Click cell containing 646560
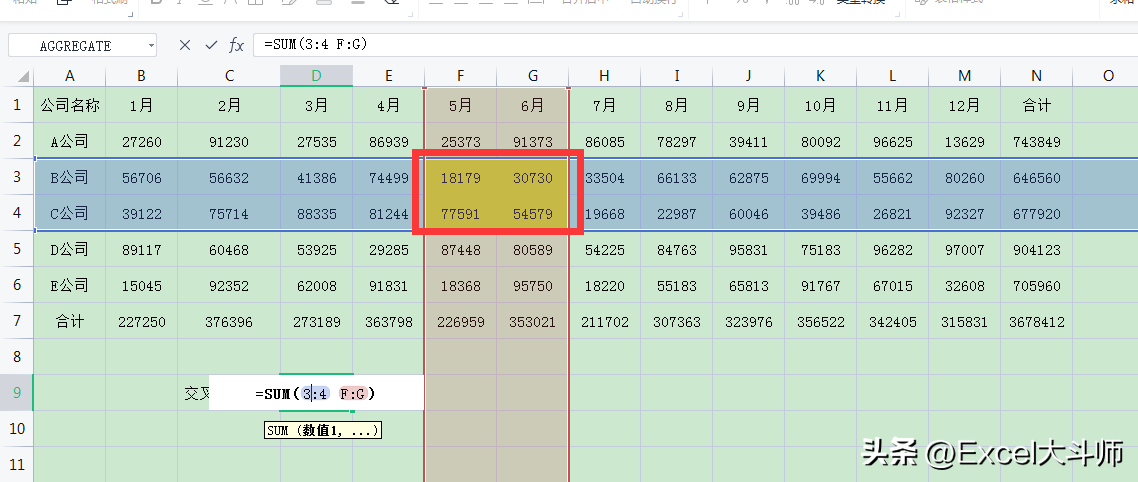The height and width of the screenshot is (482, 1138). (x=1036, y=178)
